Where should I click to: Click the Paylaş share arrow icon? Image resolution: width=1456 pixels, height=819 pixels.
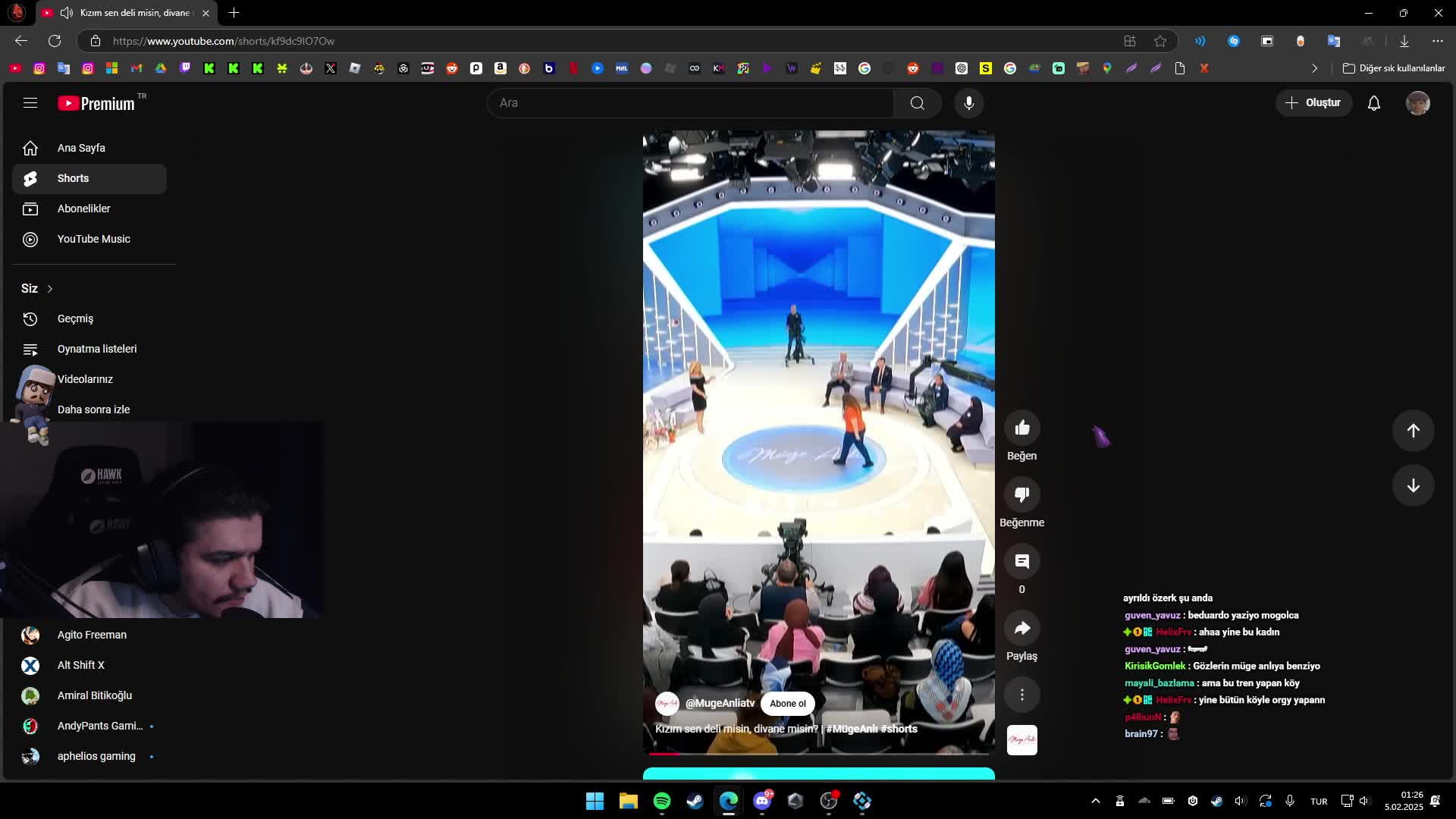pos(1021,629)
